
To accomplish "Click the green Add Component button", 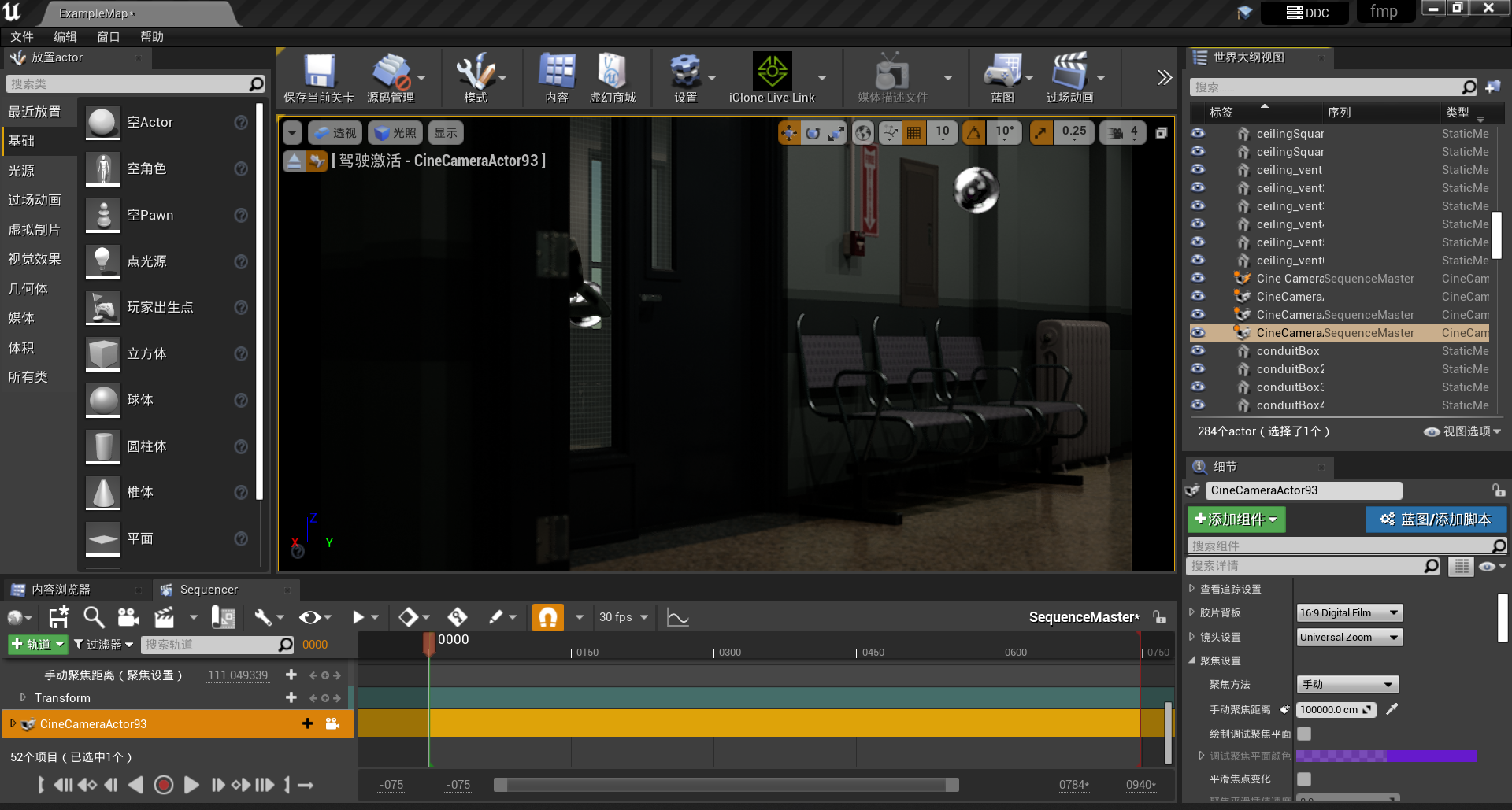I will (x=1236, y=520).
